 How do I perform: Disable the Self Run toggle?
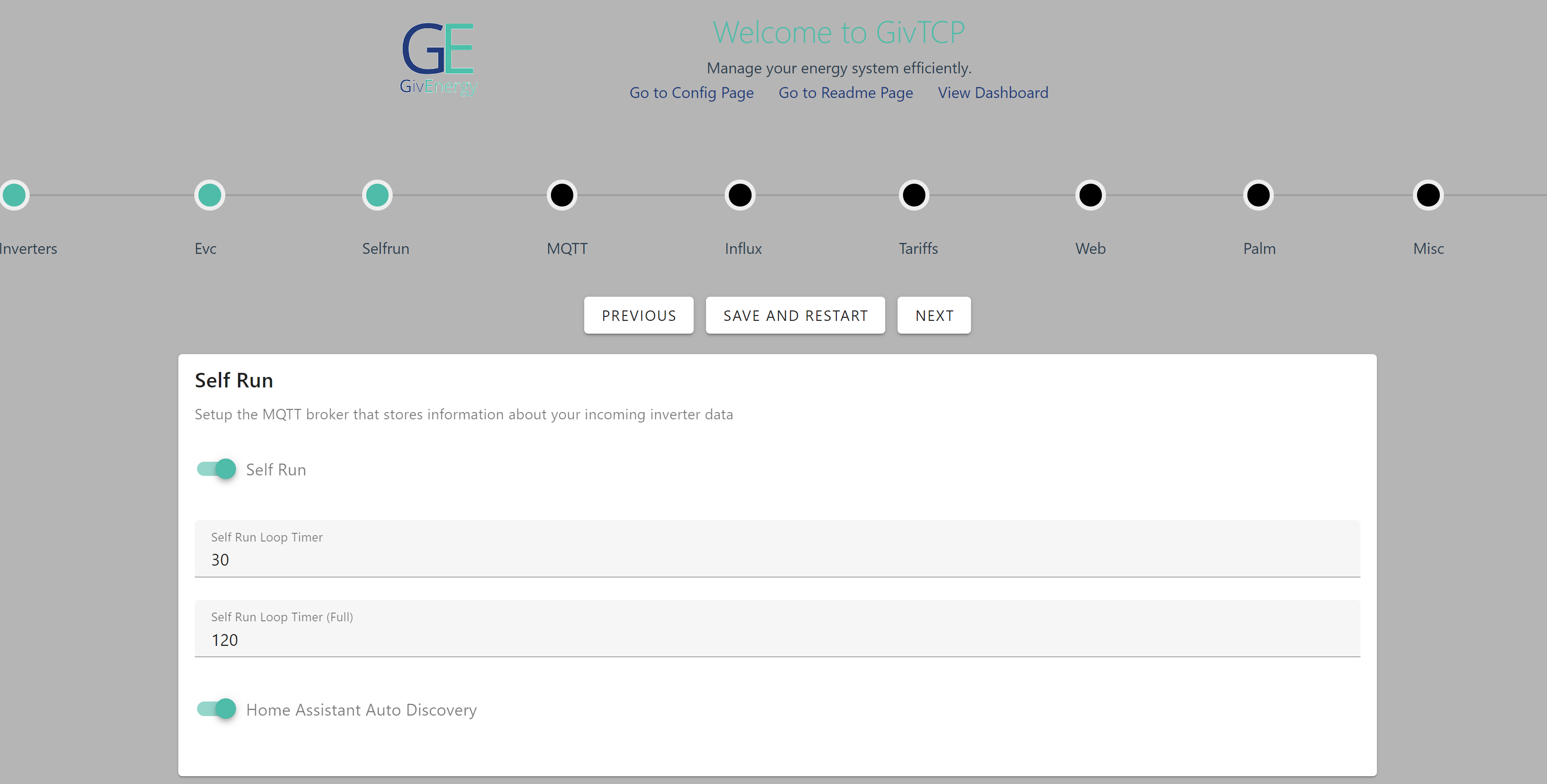(x=217, y=469)
